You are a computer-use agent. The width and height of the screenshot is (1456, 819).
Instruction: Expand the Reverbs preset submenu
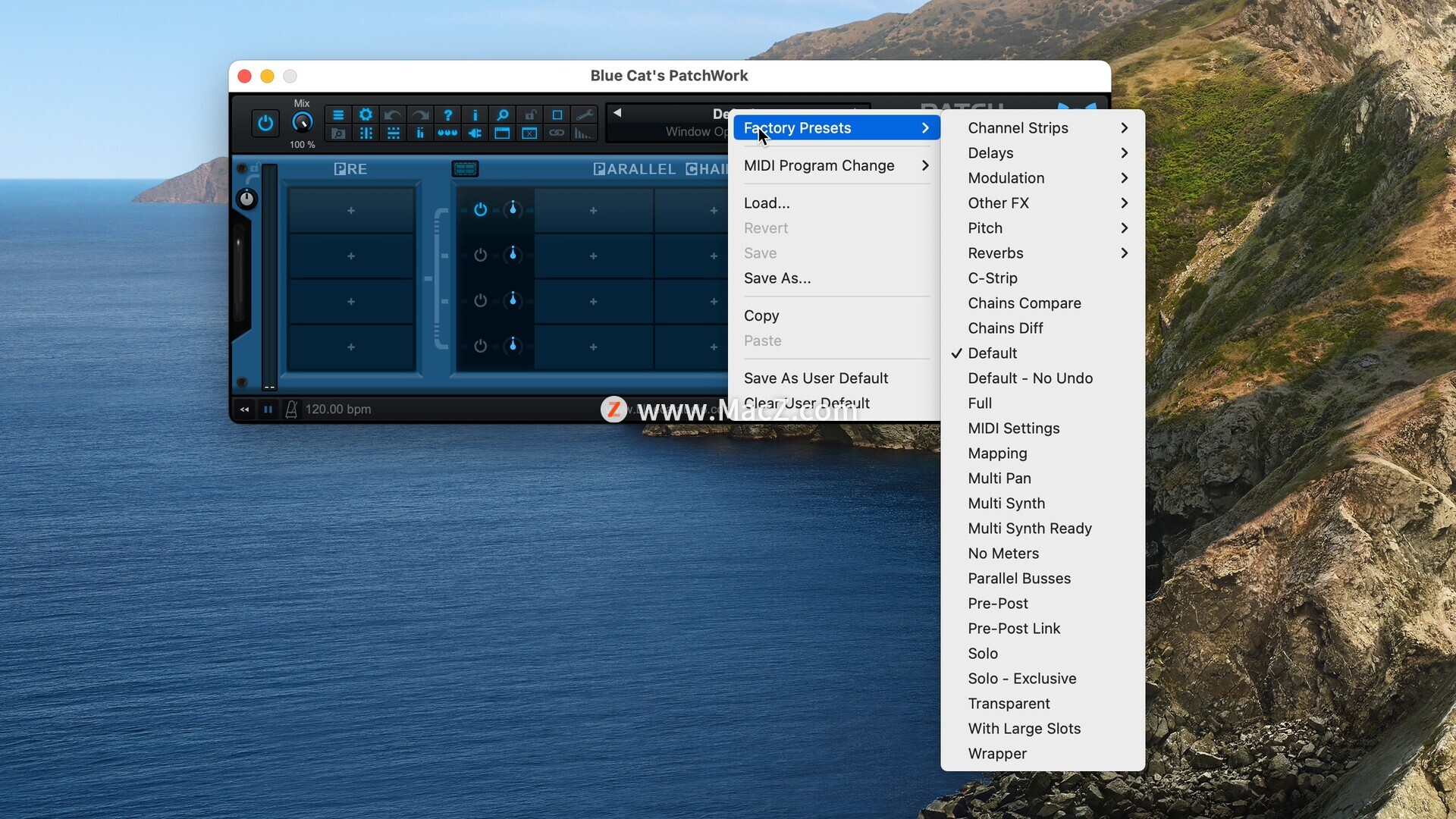(x=1043, y=253)
